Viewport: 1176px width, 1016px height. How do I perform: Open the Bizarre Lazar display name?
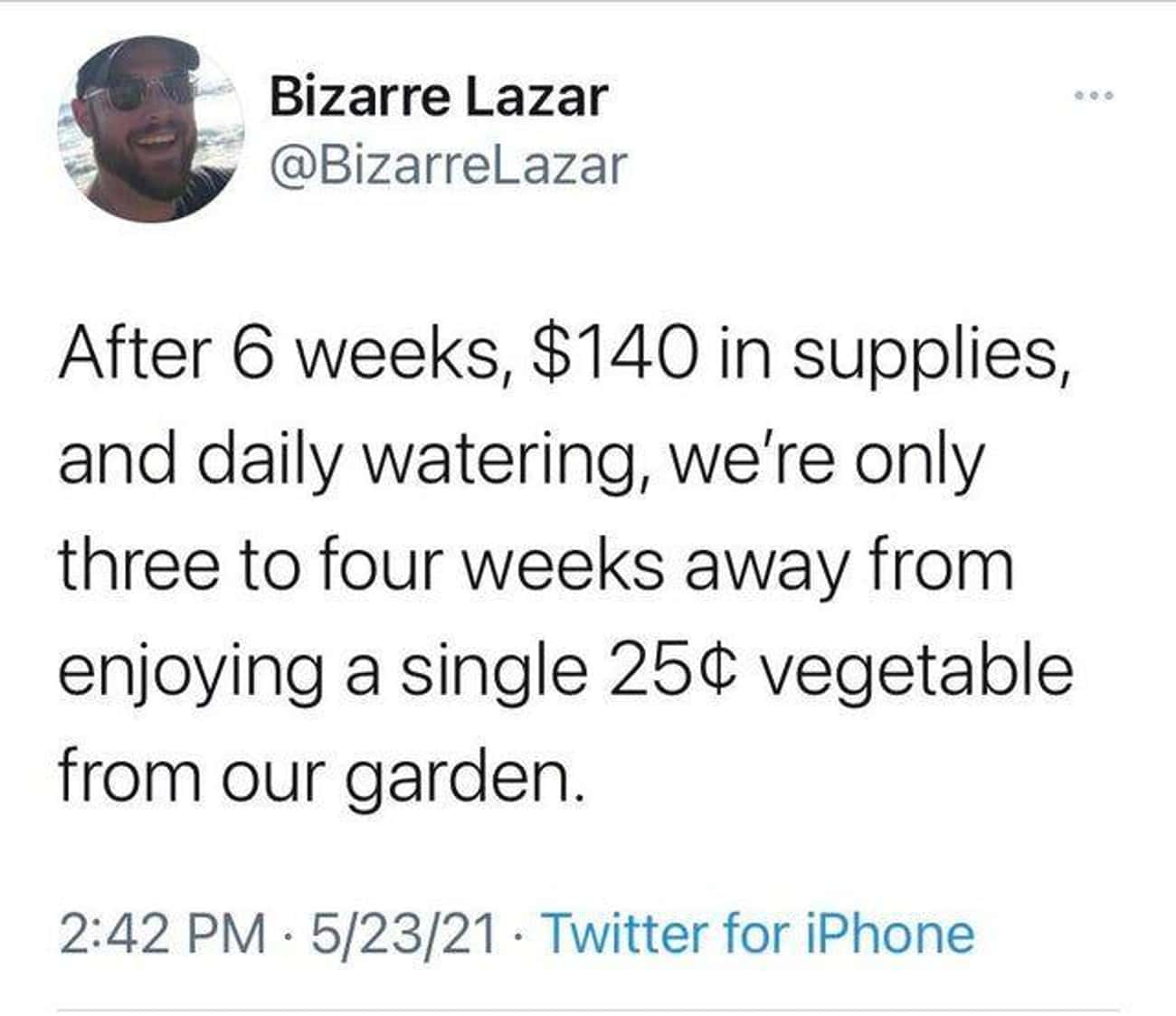point(439,97)
